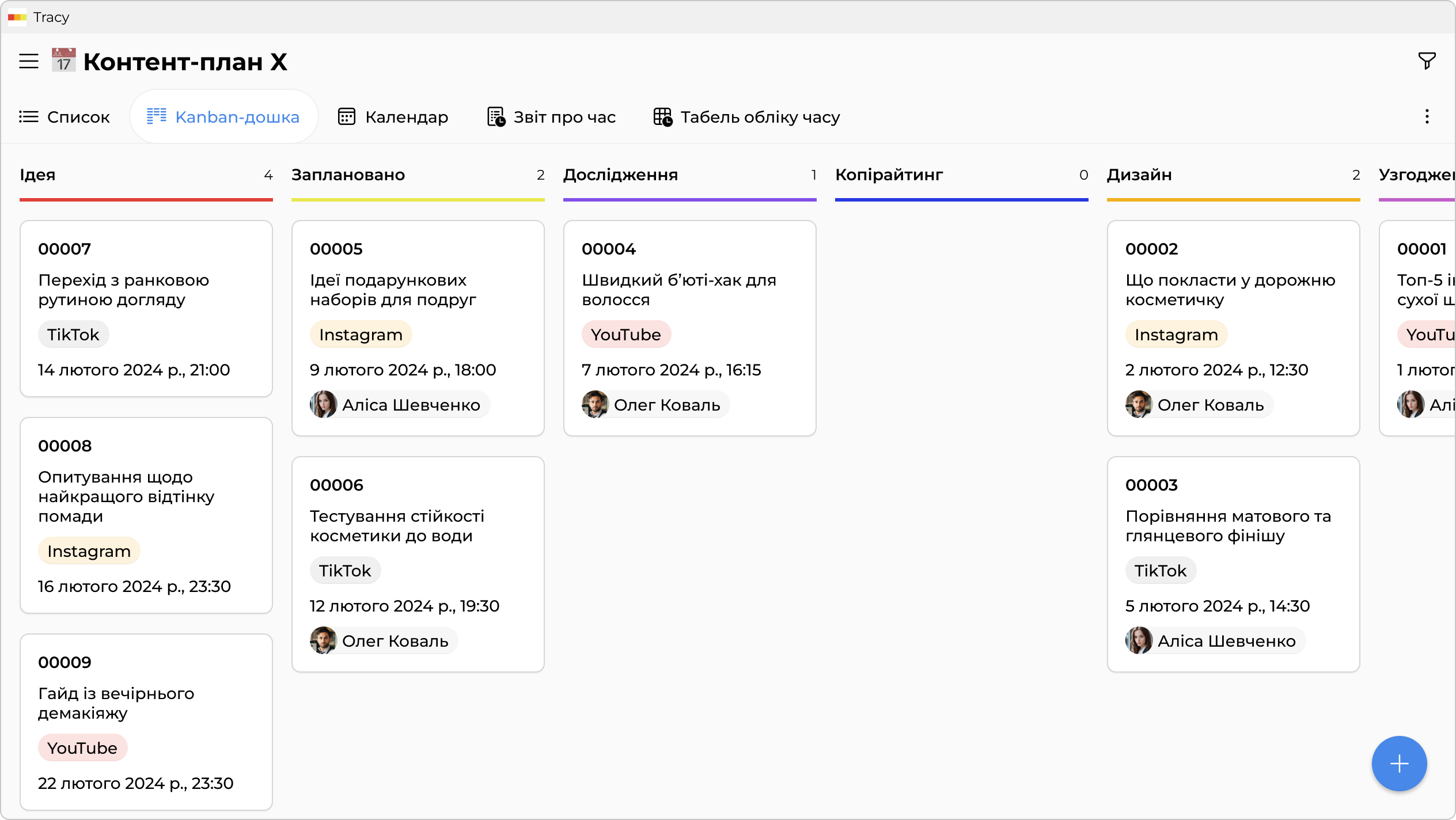The height and width of the screenshot is (820, 1456).
Task: Click the calendar emoji project icon
Action: pos(64,60)
